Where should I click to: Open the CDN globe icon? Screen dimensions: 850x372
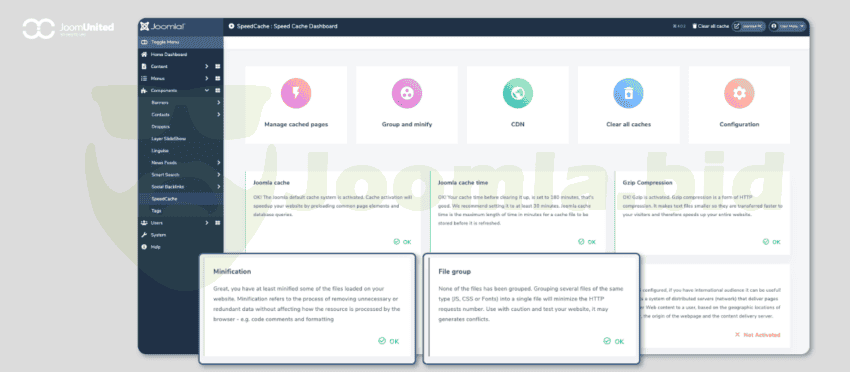pos(518,93)
